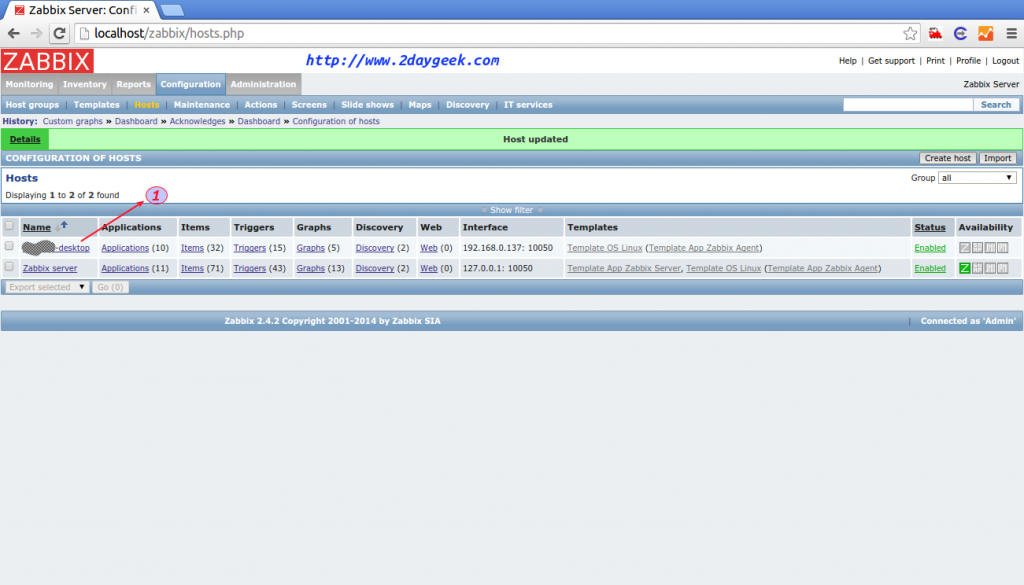Click the browser page reload icon
The height and width of the screenshot is (585, 1024).
[59, 32]
